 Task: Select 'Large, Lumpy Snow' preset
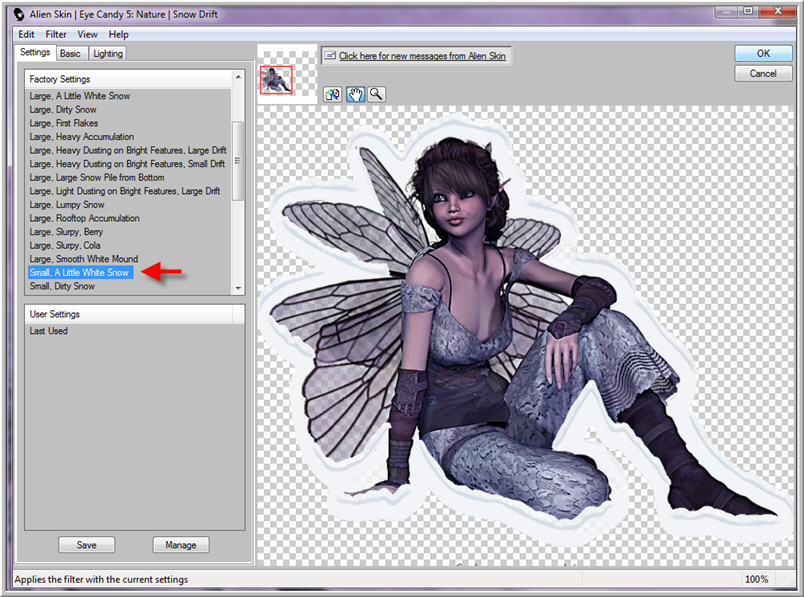pos(67,205)
